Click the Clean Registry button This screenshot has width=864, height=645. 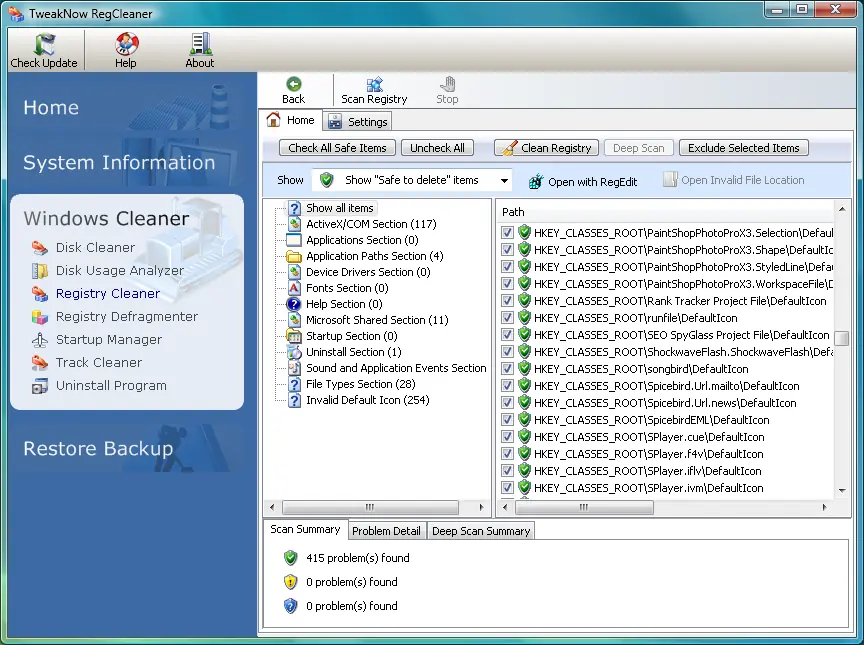pos(546,148)
